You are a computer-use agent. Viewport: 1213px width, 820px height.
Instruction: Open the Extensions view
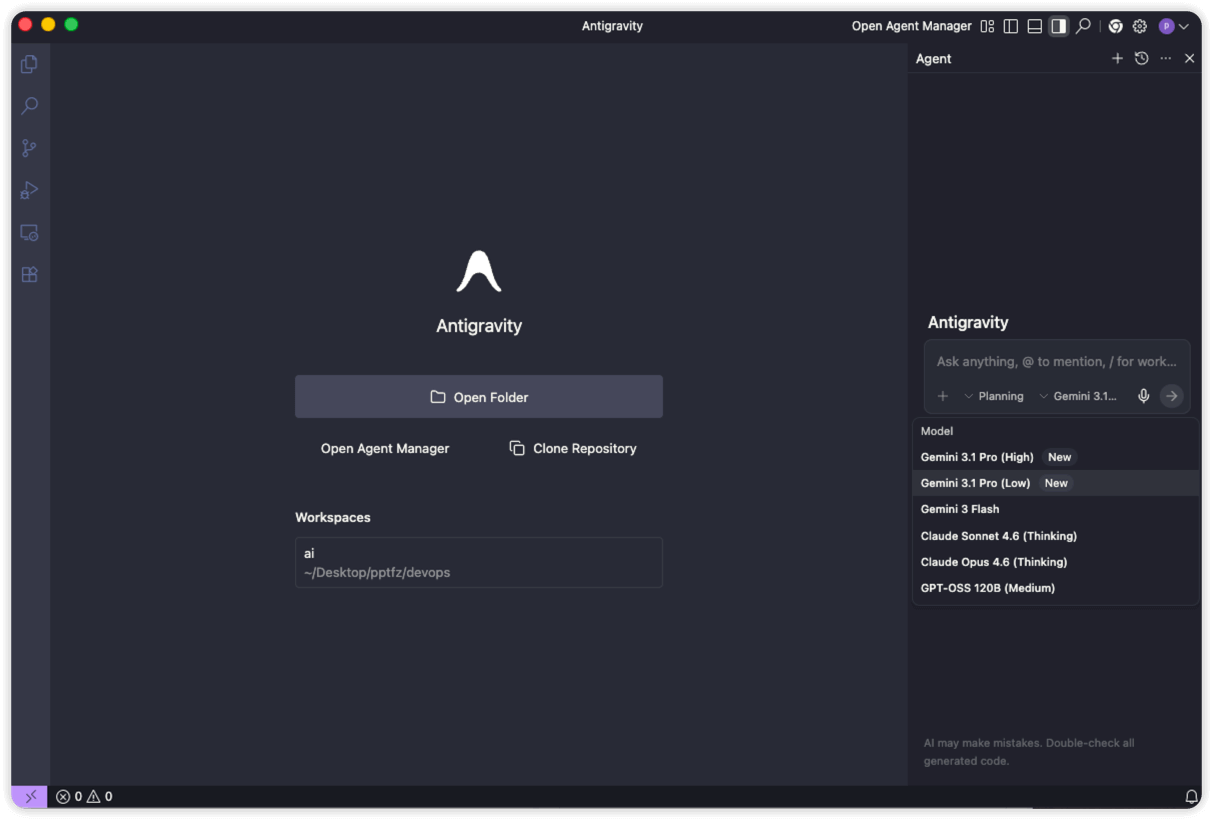click(x=30, y=274)
